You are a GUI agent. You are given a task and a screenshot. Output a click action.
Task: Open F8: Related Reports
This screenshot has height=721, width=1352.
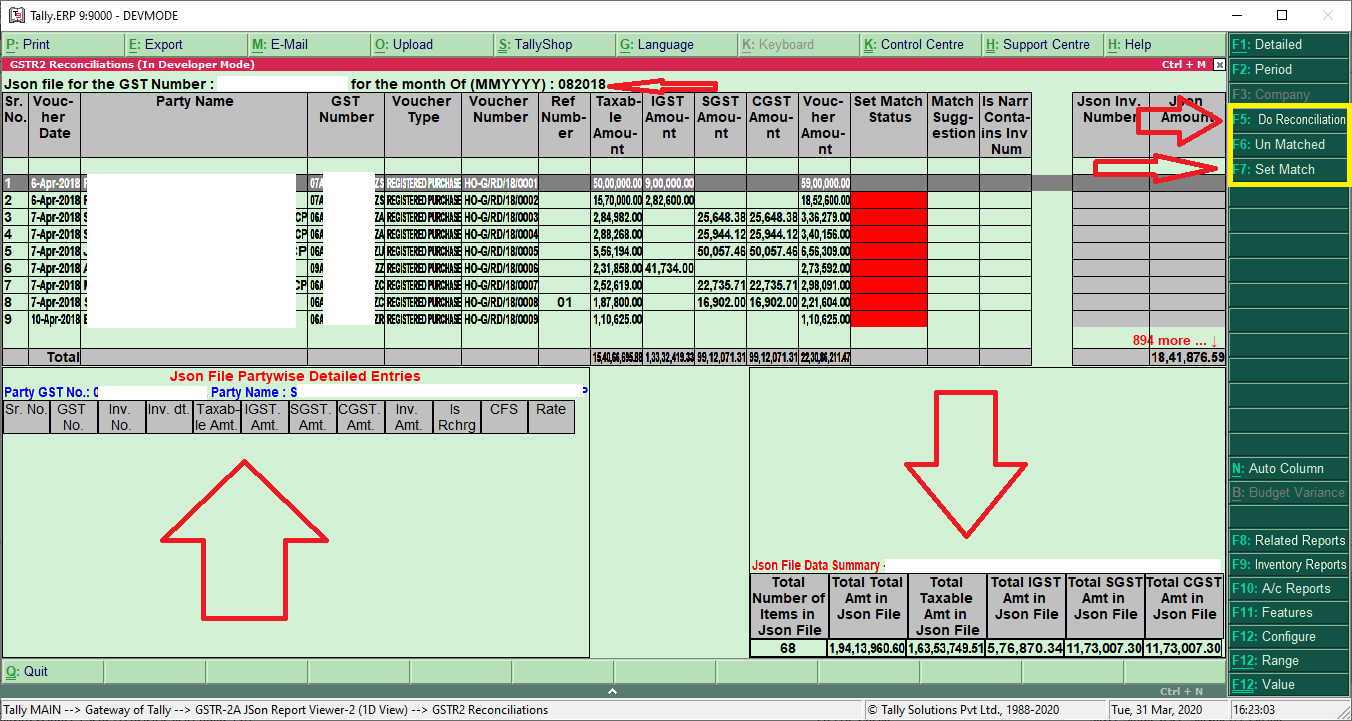tap(1289, 541)
